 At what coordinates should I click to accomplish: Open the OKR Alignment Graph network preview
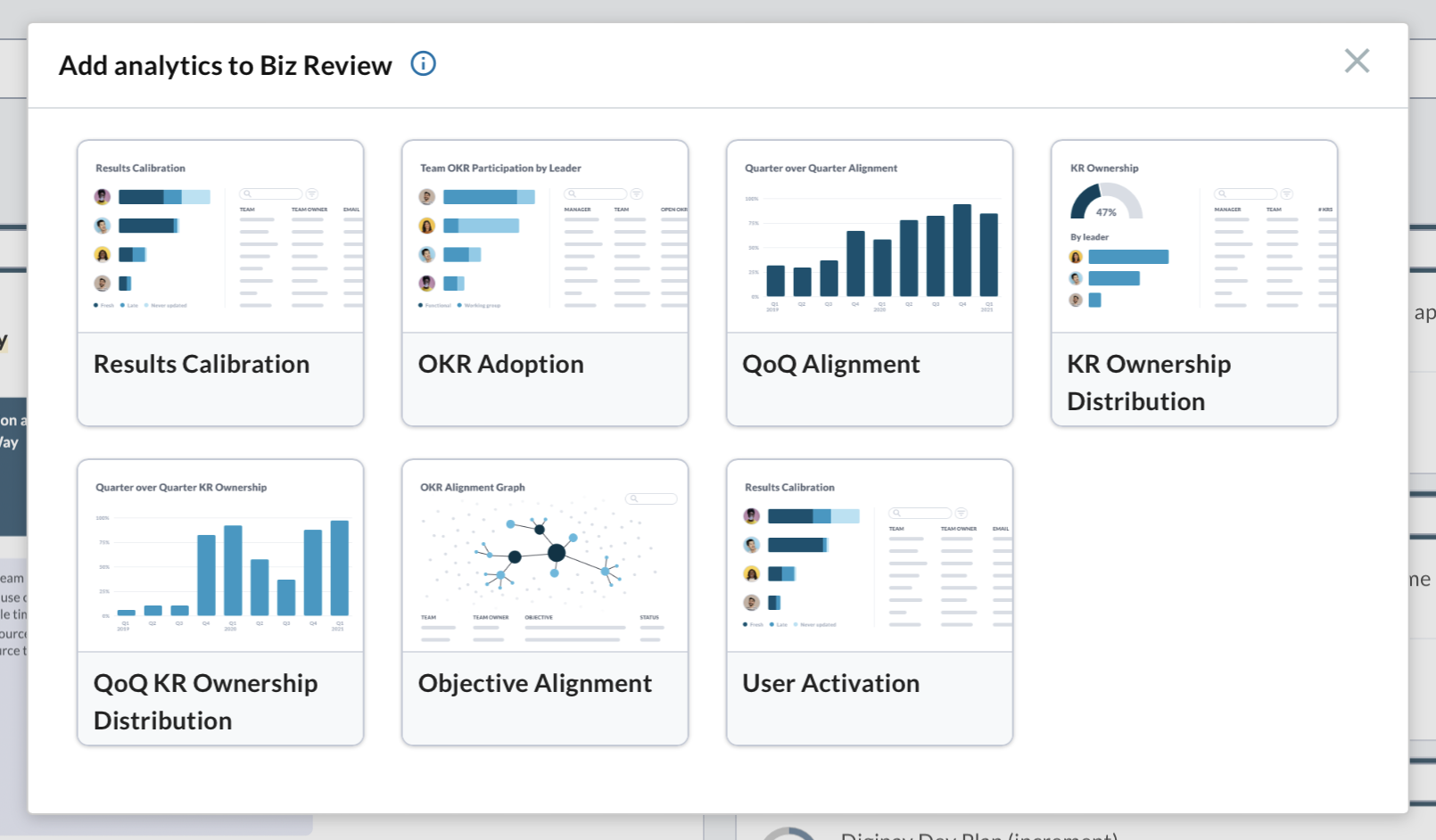coord(545,556)
